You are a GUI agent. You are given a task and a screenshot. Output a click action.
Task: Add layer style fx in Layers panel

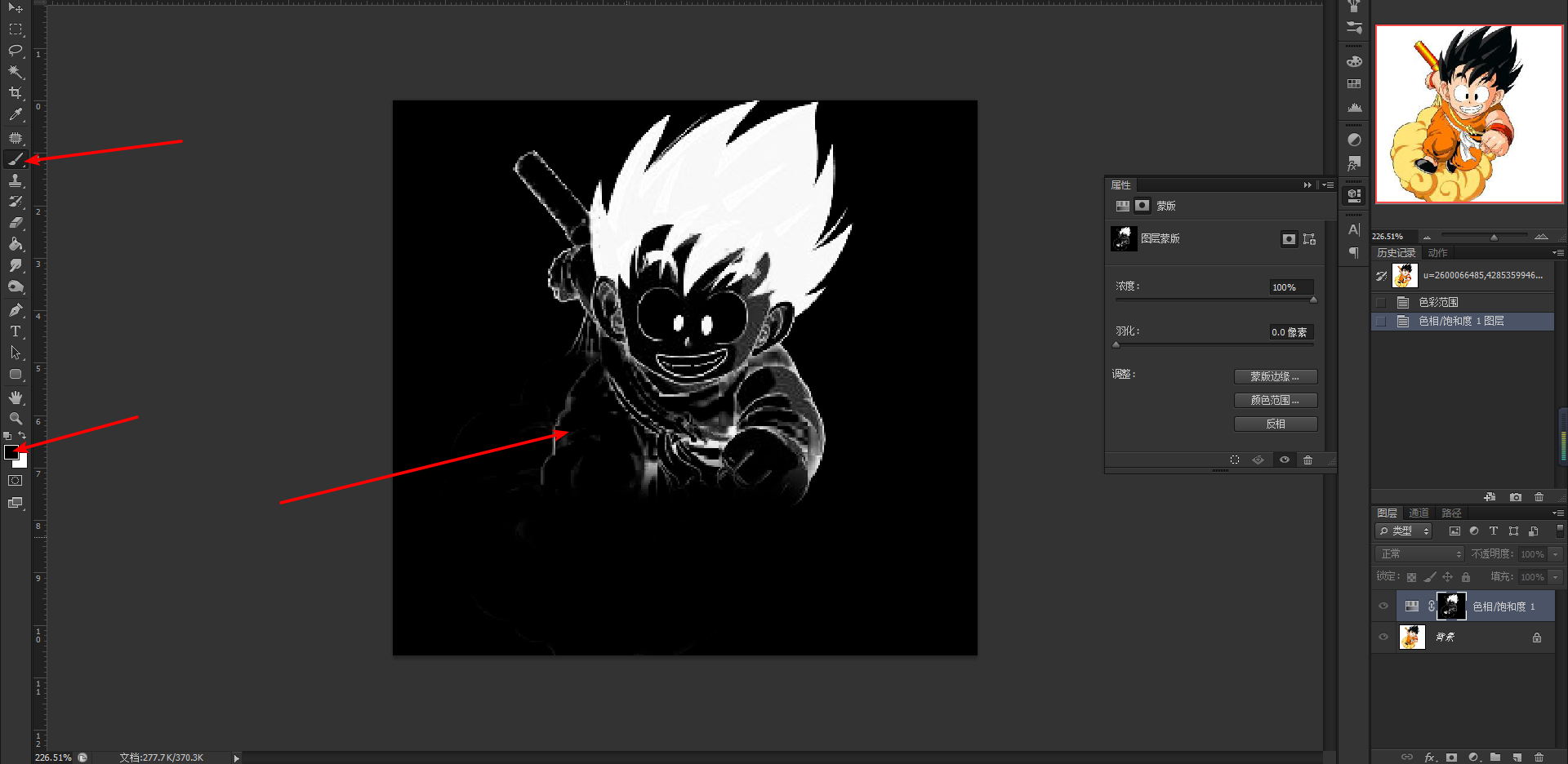point(1430,757)
